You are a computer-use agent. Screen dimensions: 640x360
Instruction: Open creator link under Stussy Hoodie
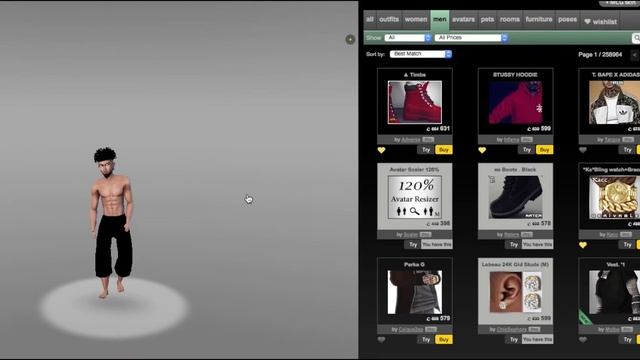click(x=511, y=140)
